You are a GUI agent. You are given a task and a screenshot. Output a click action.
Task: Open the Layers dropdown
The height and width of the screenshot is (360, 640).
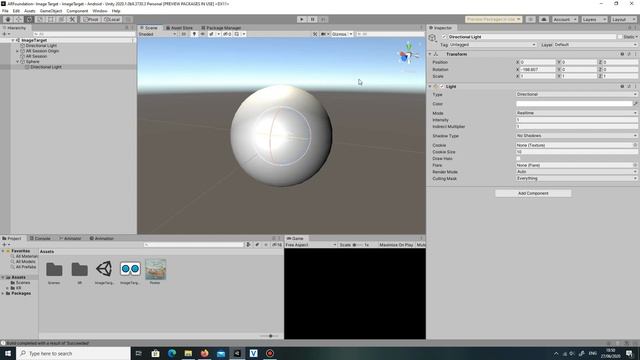594,19
